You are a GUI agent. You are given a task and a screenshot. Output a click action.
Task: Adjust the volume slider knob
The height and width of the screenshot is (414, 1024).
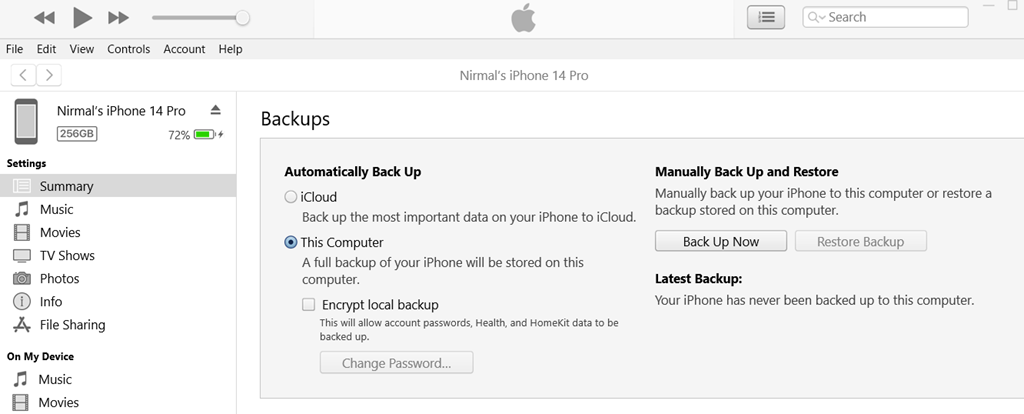pos(242,18)
